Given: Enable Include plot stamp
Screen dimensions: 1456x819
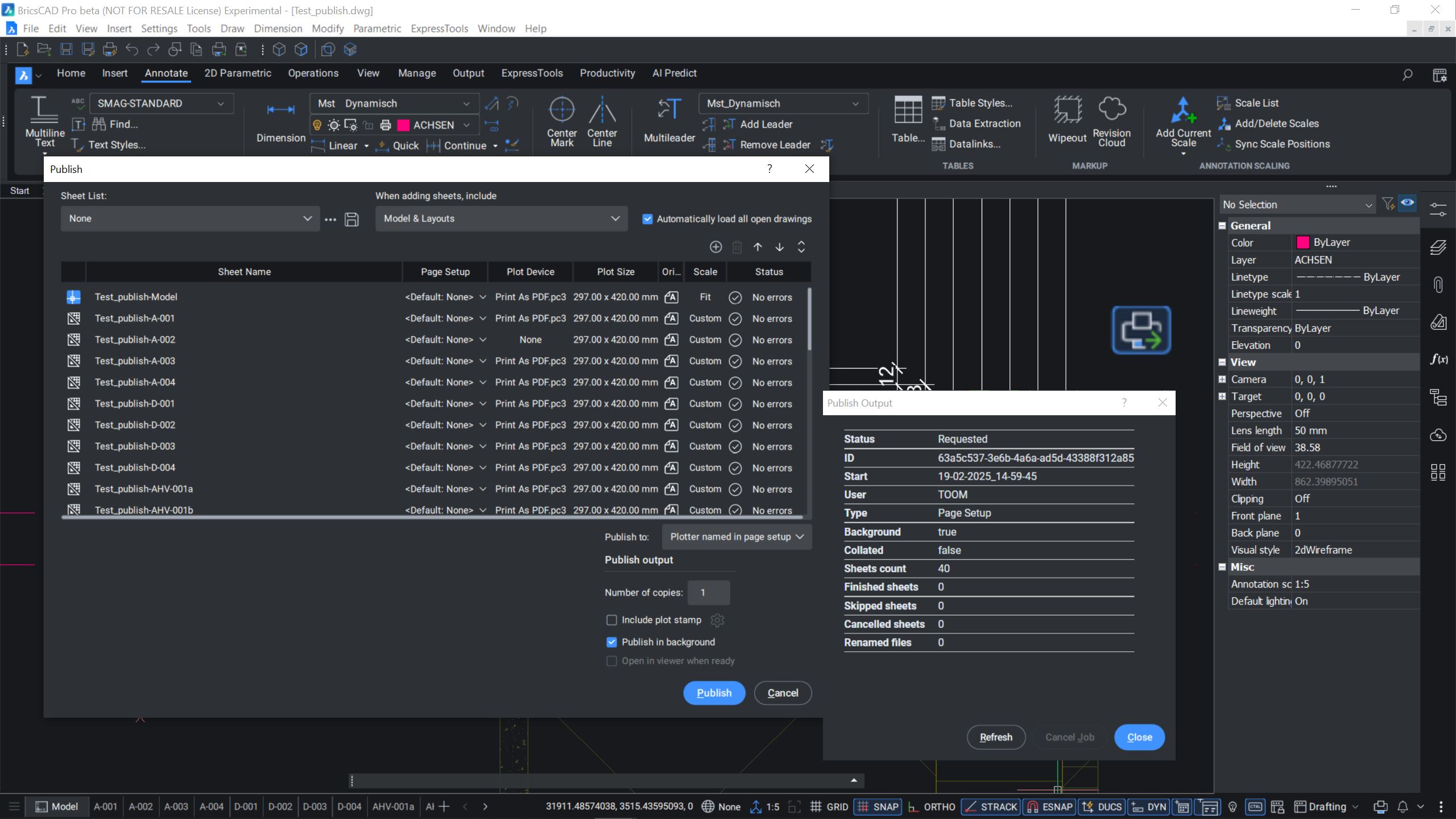Looking at the screenshot, I should pos(611,620).
